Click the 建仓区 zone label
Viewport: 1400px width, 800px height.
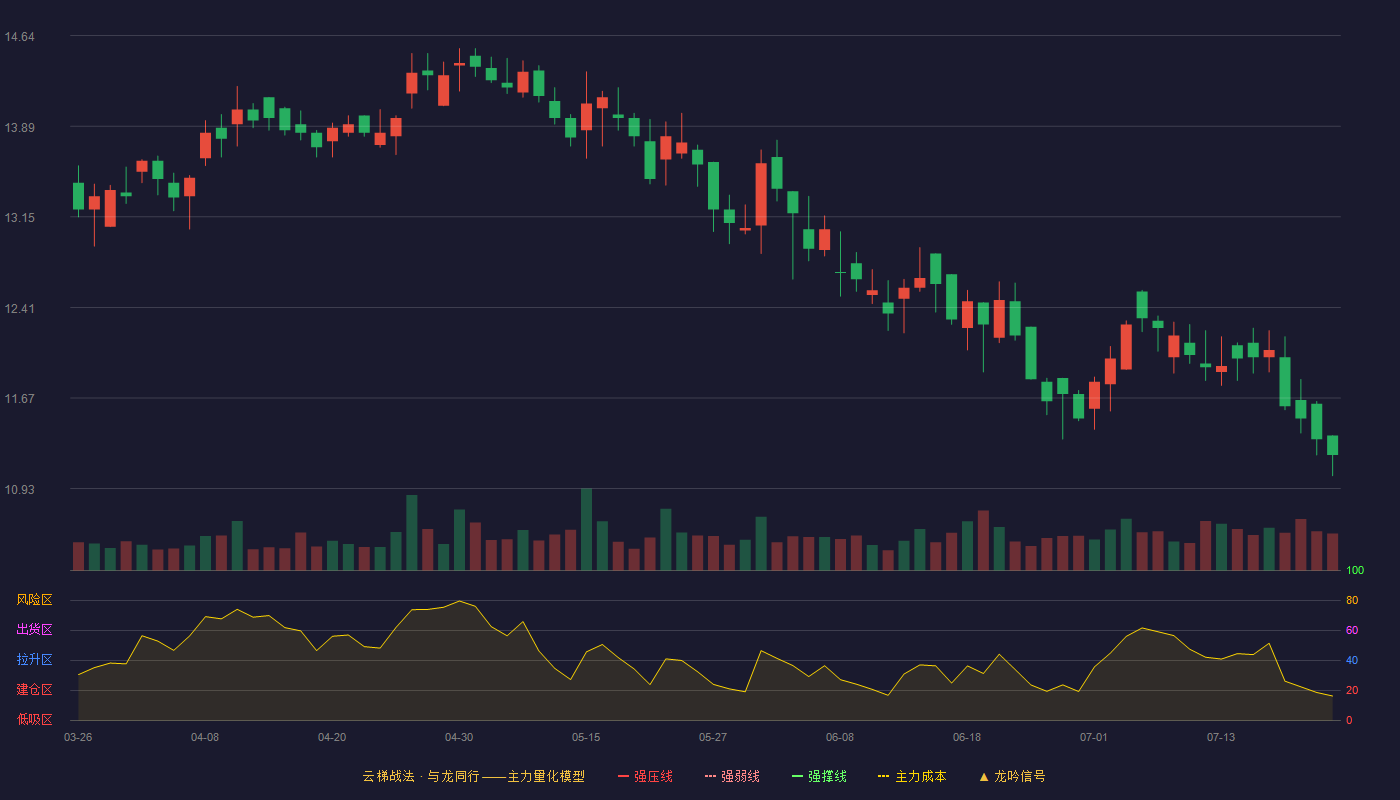coord(34,690)
